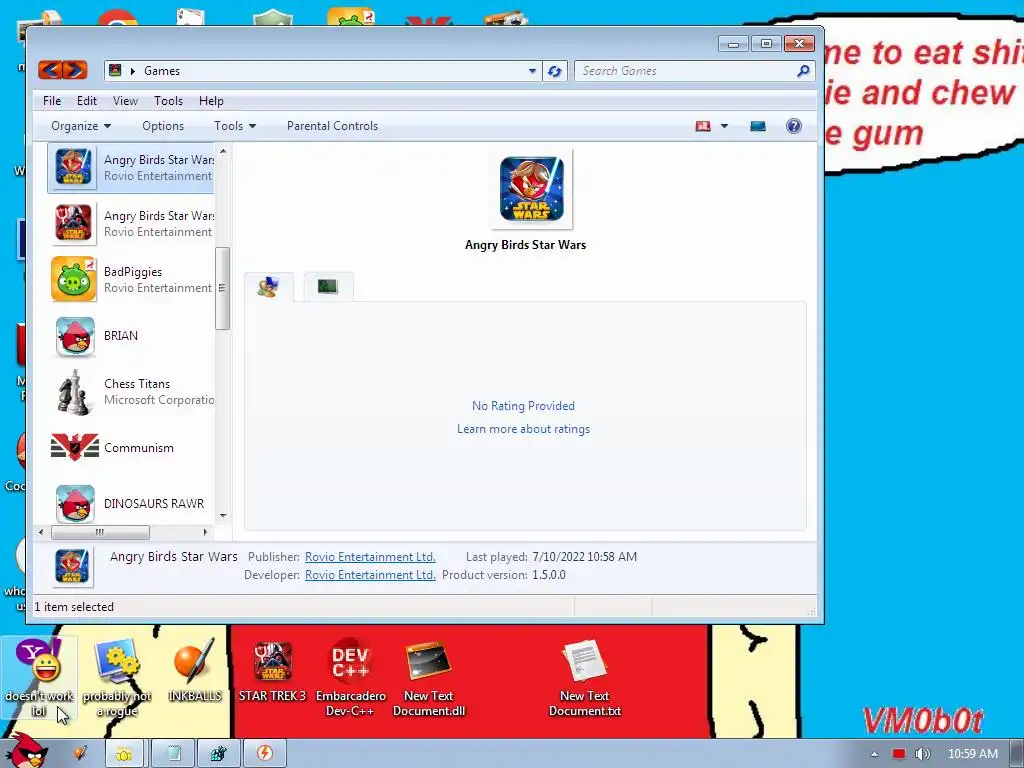Click the search magnifier icon
The image size is (1024, 768).
803,71
